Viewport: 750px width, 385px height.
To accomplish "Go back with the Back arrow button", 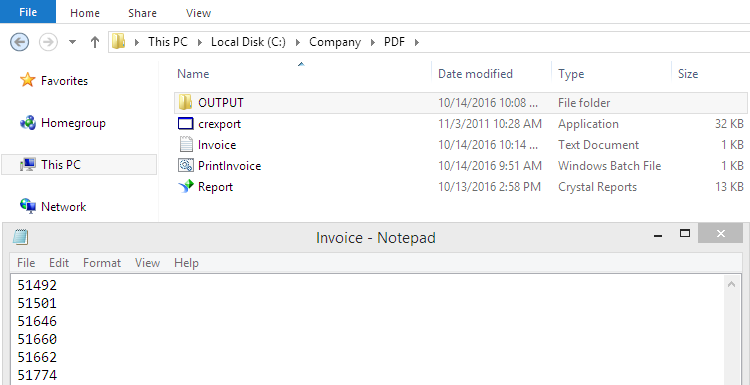I will click(20, 42).
